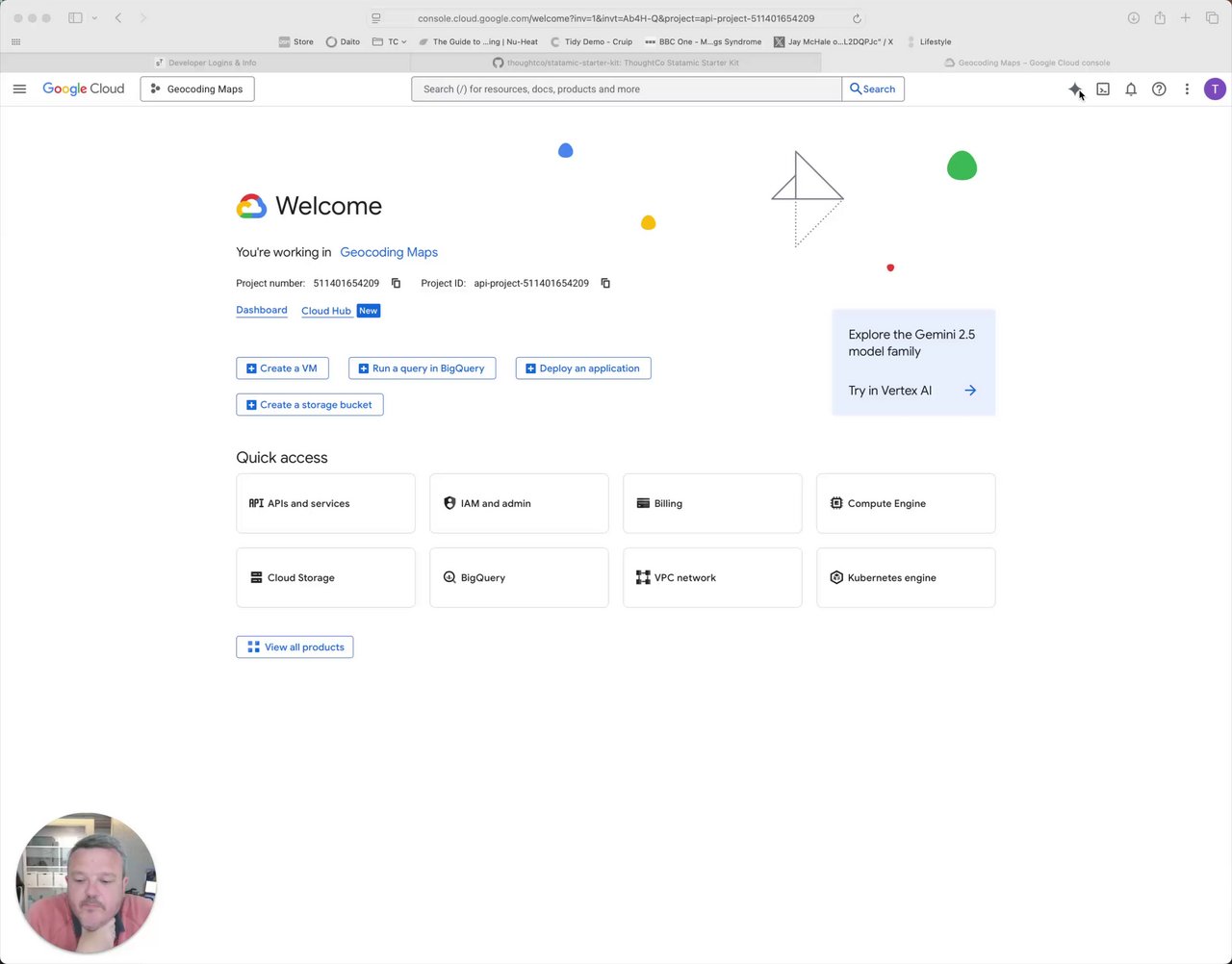Open the Kubernetes engine card
Viewport: 1232px width, 964px height.
coord(906,577)
